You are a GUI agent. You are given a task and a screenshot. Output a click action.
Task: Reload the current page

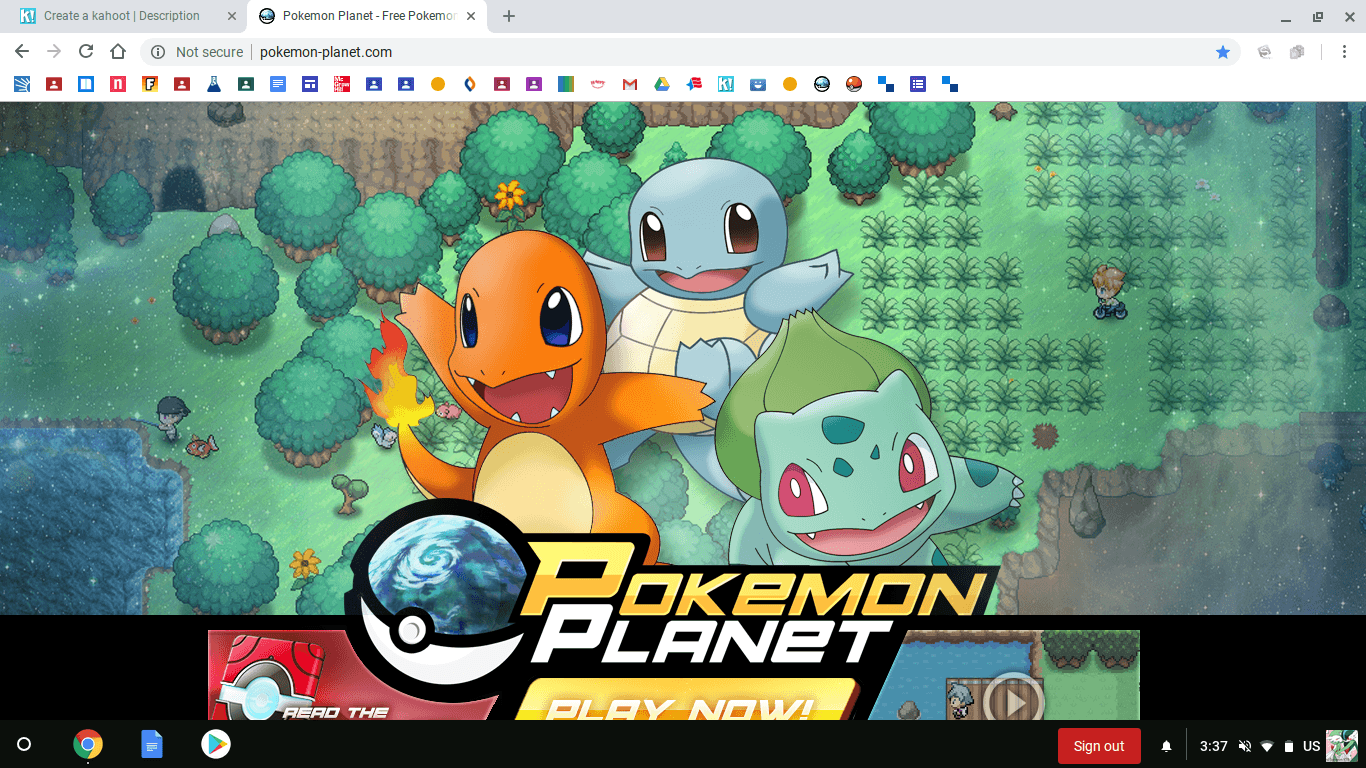[x=86, y=52]
